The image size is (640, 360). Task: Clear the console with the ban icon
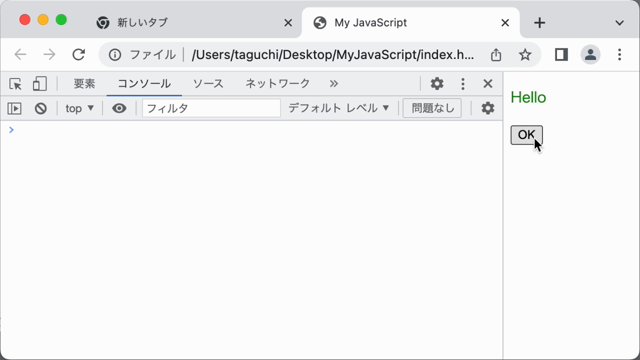click(x=40, y=108)
